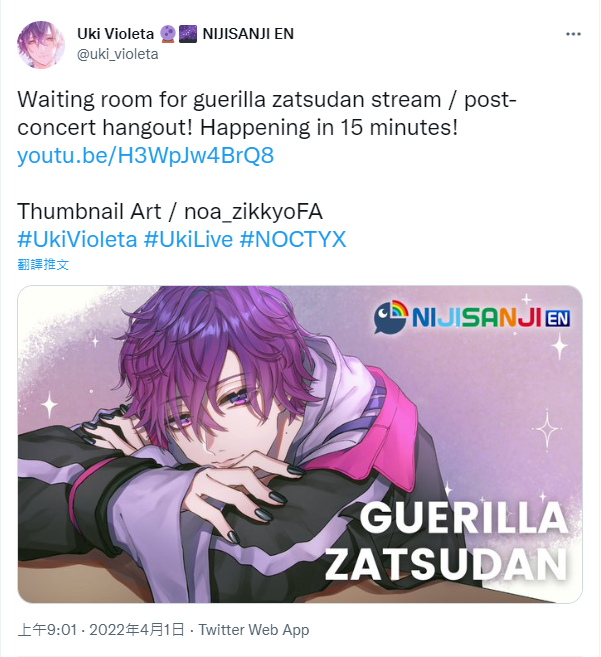Viewport: 601px width, 657px height.
Task: Click the @uki_violeta handle
Action: click(x=117, y=54)
